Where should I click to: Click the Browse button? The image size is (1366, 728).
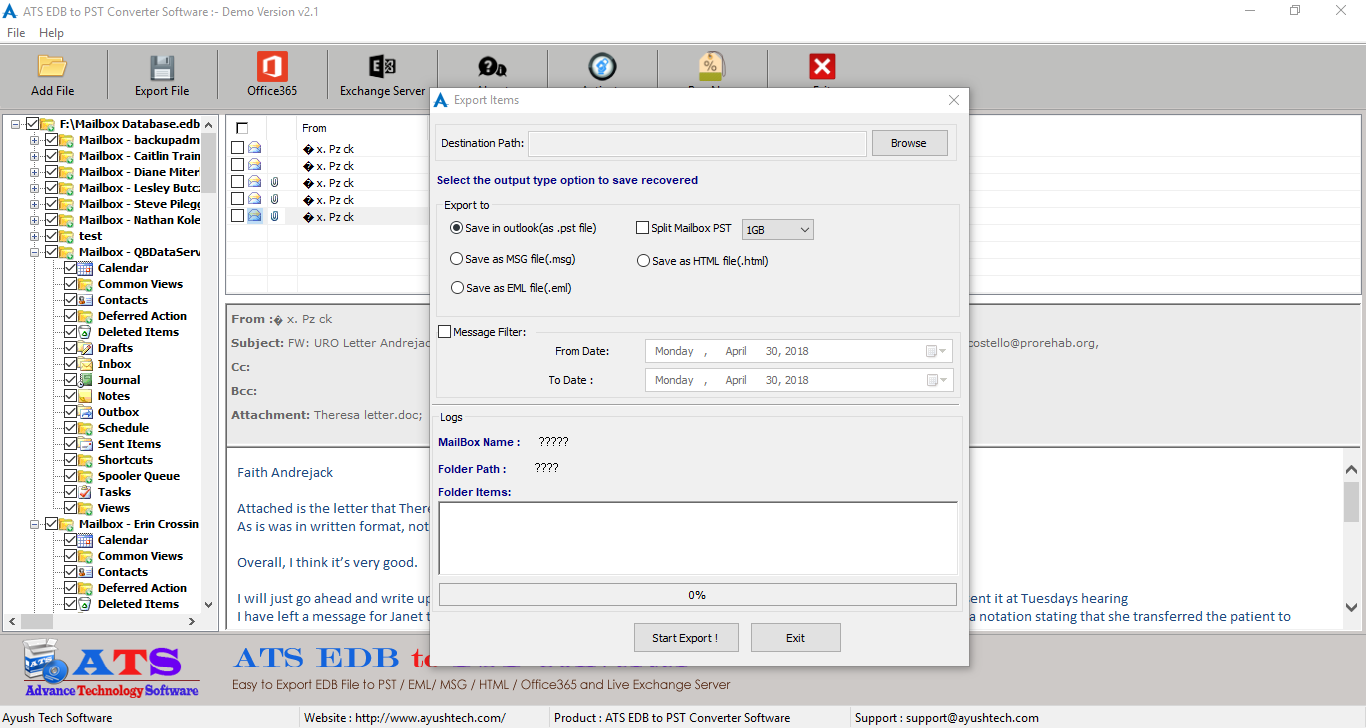[x=908, y=143]
